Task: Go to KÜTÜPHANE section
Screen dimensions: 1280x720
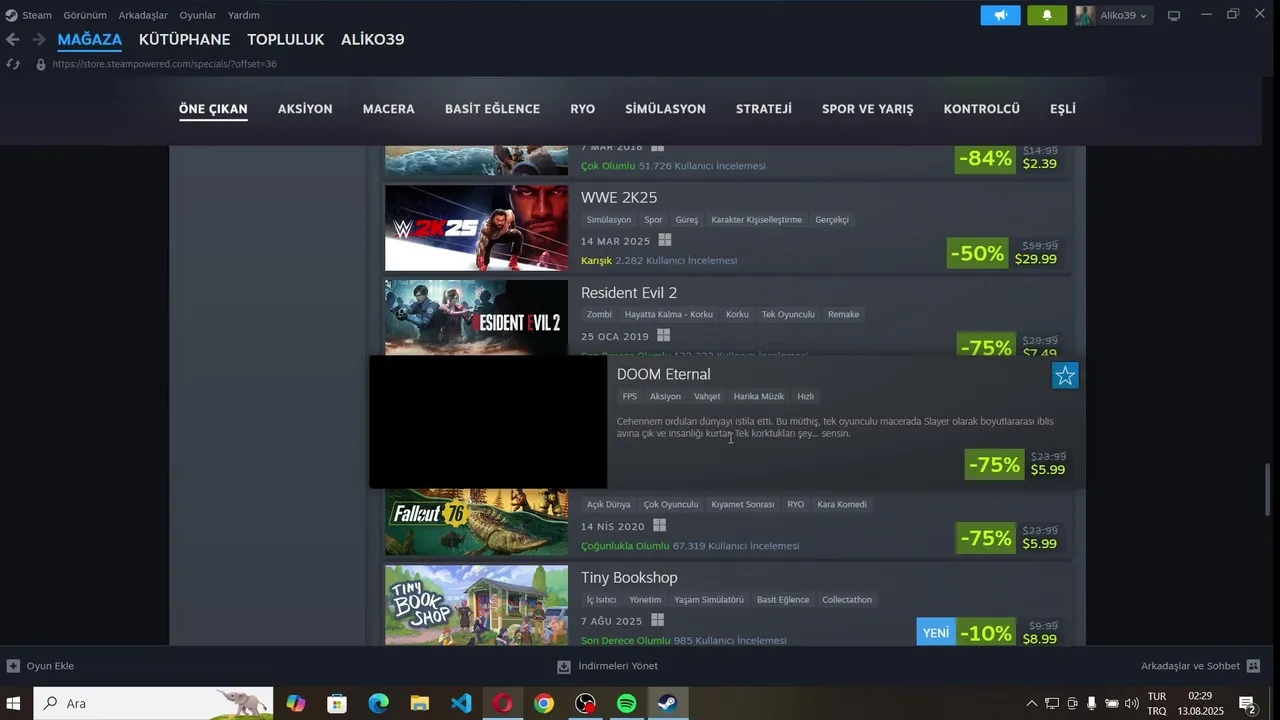Action: (x=184, y=39)
